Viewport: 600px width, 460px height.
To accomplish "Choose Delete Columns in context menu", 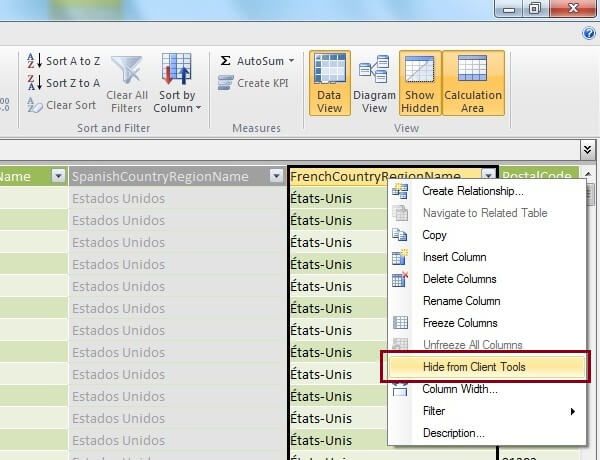I will pyautogui.click(x=487, y=279).
